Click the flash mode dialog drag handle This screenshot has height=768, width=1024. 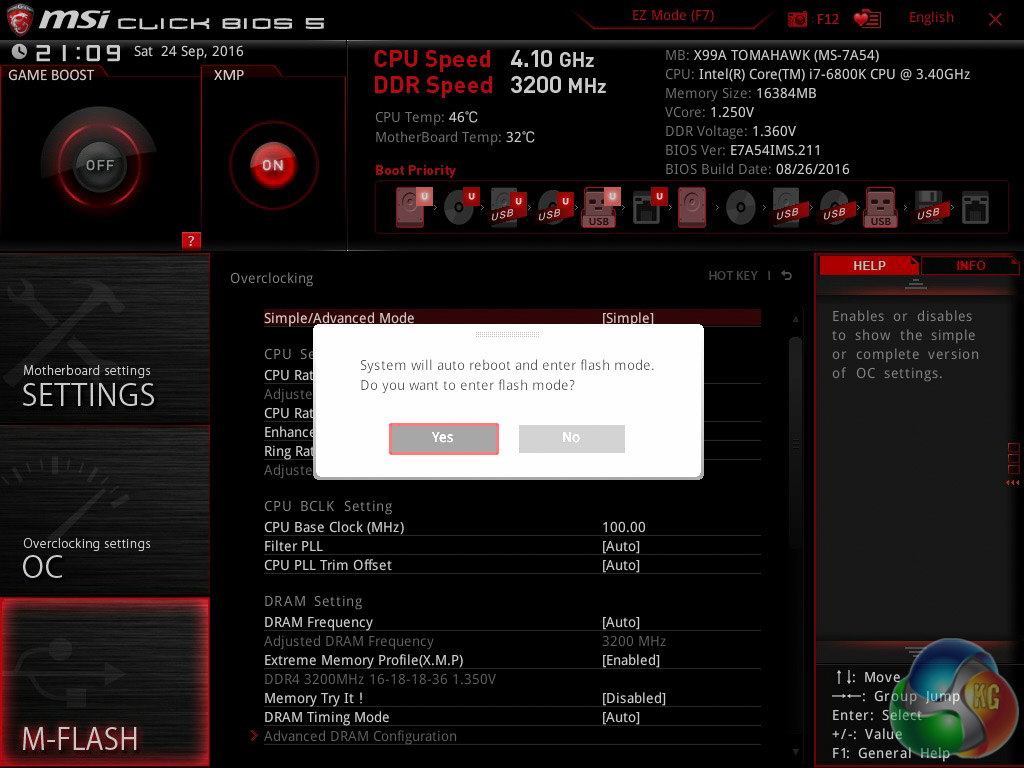[x=507, y=334]
